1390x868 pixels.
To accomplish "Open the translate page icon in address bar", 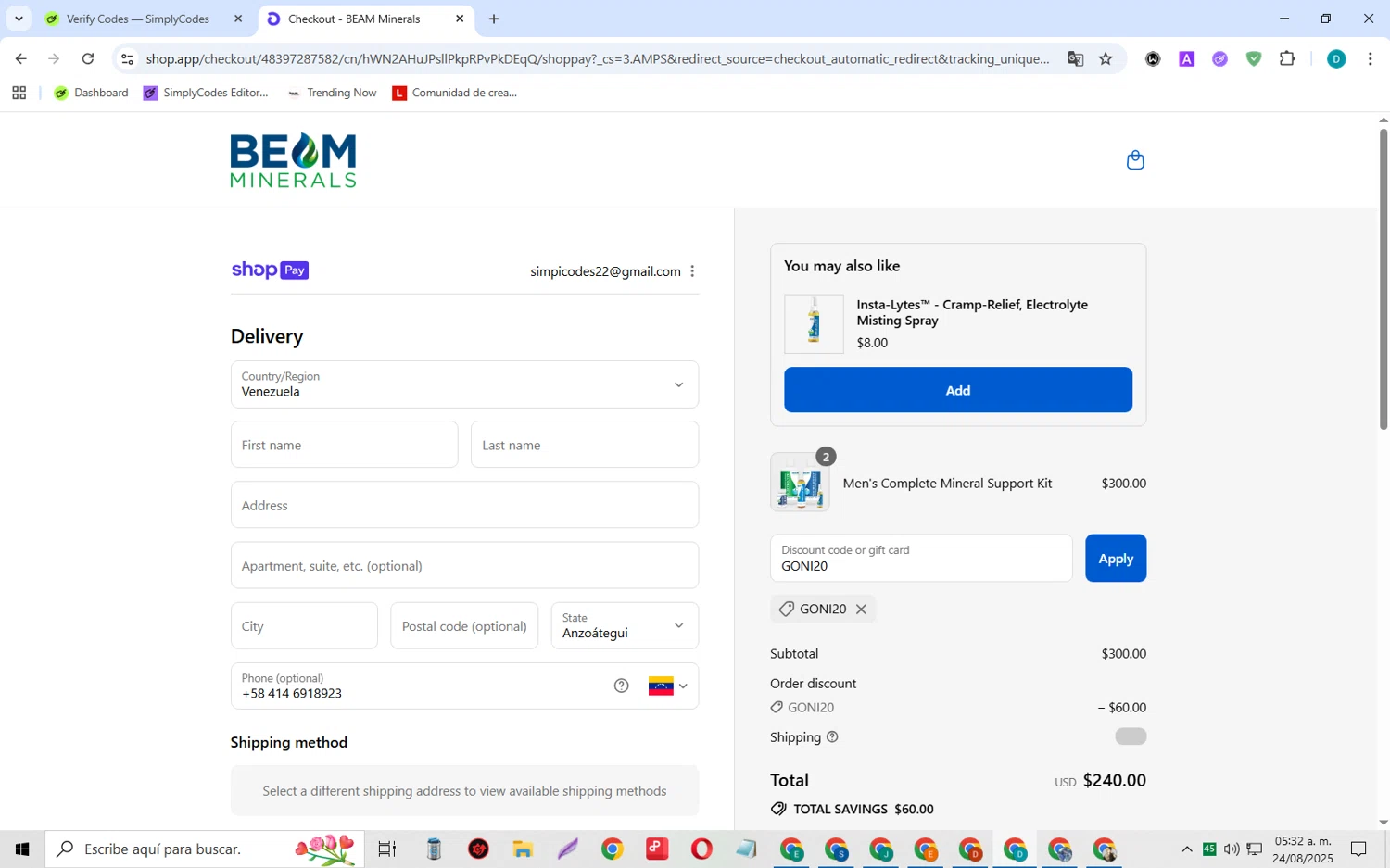I will (1075, 59).
